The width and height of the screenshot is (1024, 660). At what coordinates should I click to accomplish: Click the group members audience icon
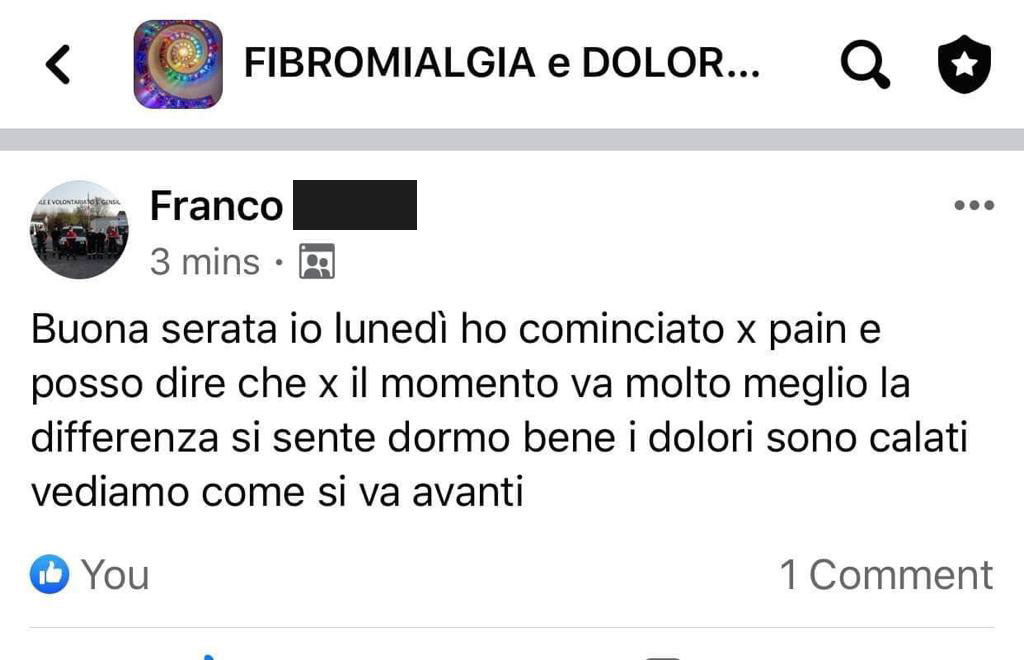(317, 261)
